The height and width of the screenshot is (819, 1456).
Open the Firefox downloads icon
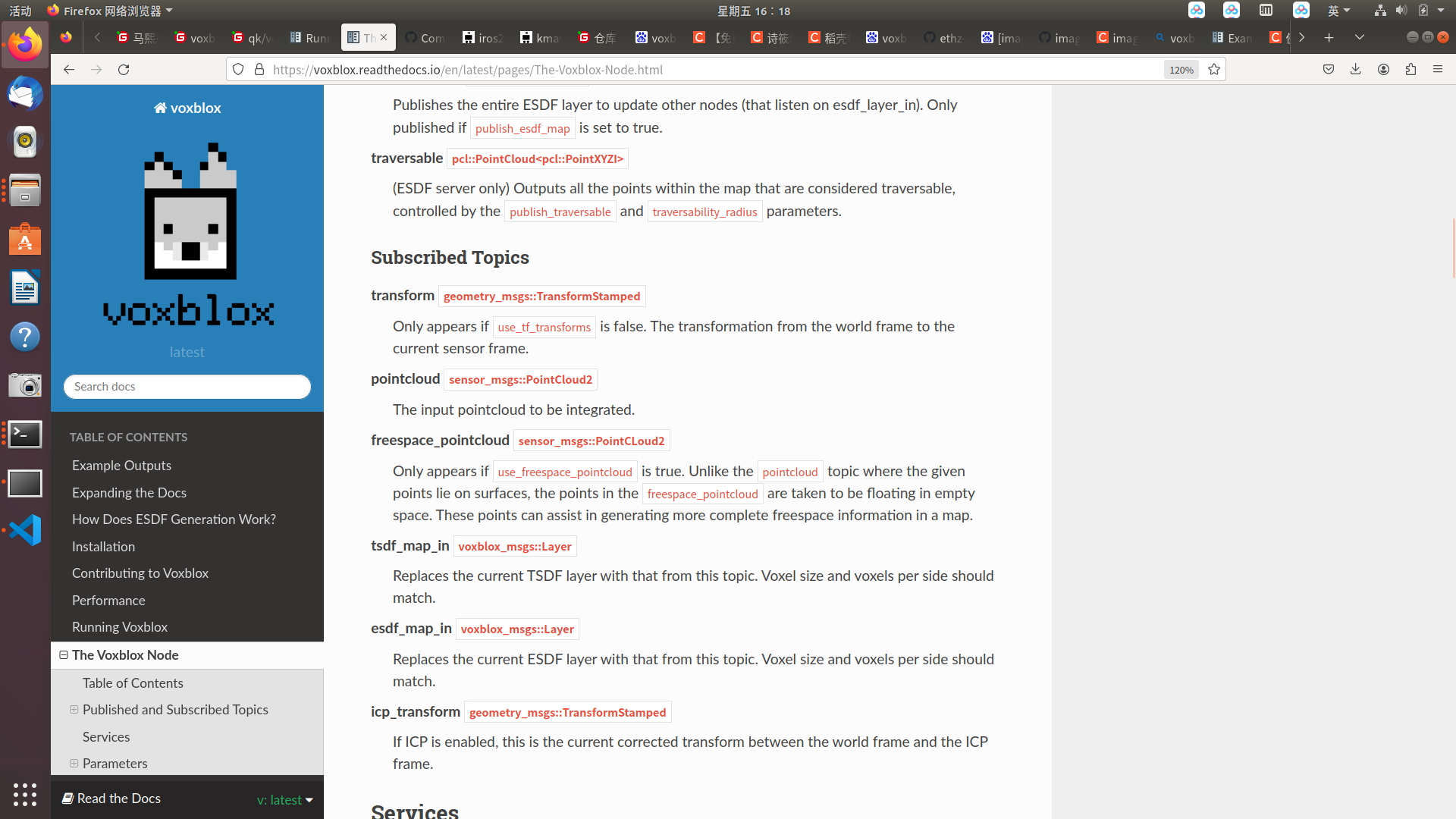[x=1356, y=70]
